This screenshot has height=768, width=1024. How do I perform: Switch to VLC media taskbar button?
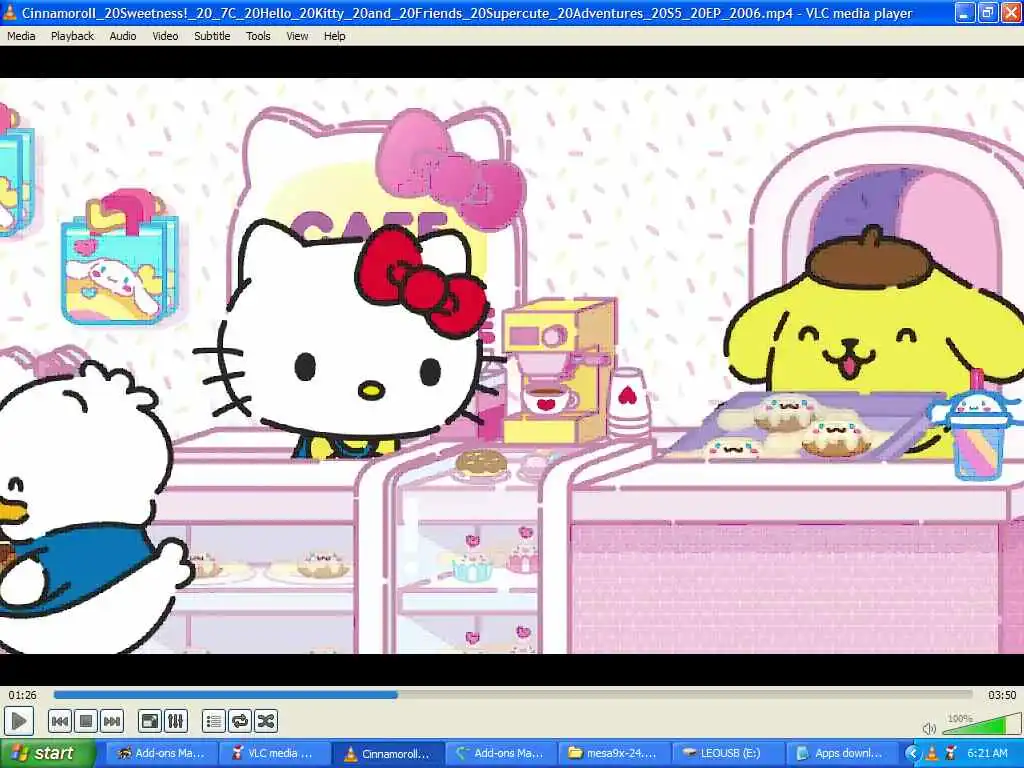pyautogui.click(x=274, y=754)
